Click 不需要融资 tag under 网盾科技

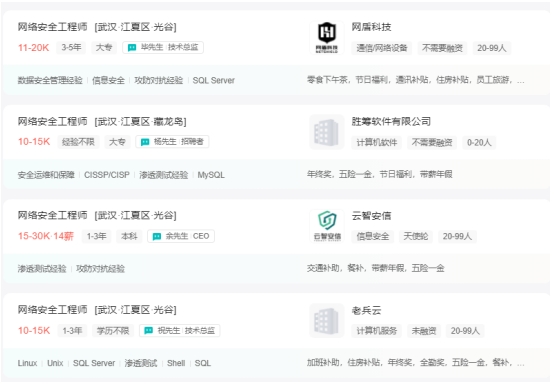[442, 48]
